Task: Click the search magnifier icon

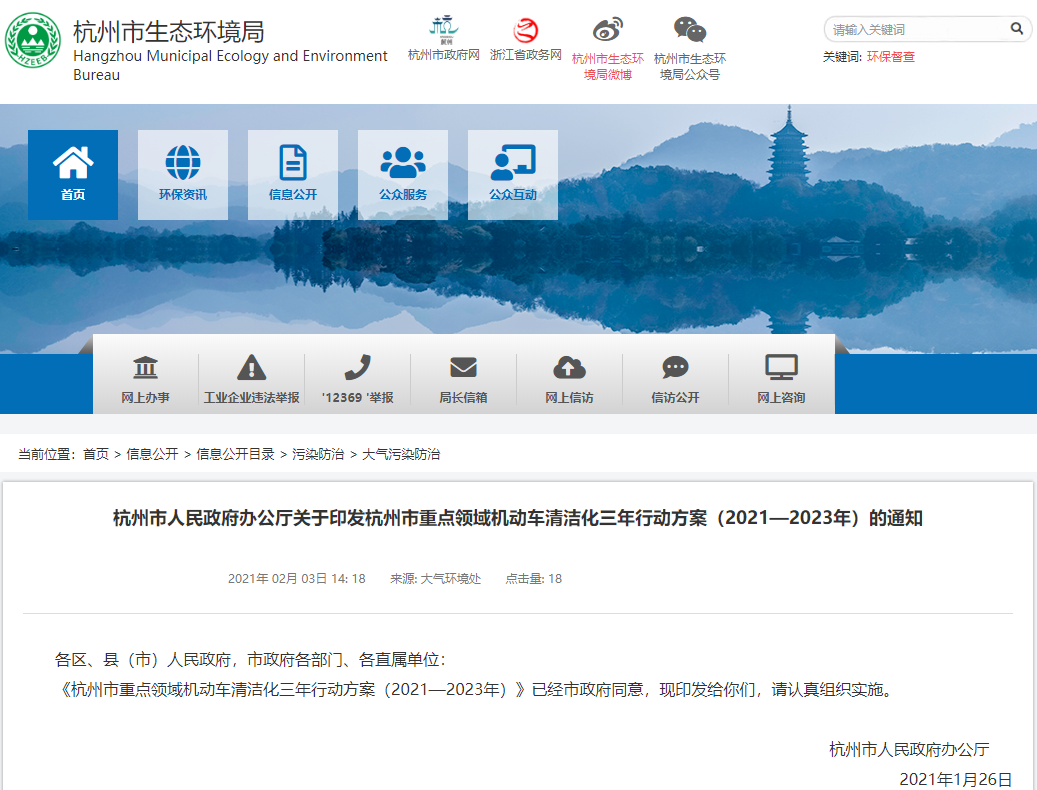Action: [x=1017, y=29]
